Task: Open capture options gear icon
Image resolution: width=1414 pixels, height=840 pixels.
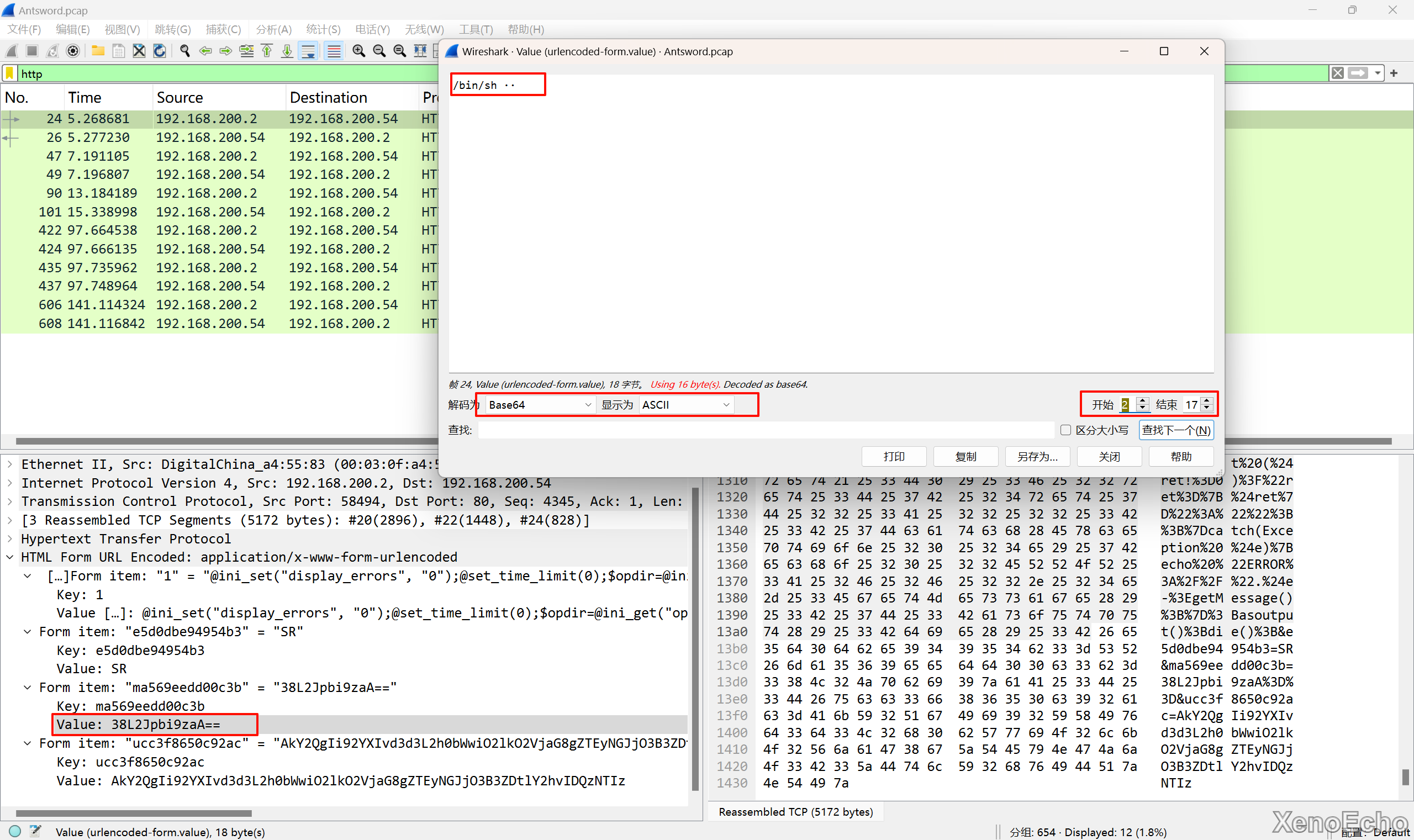Action: pos(72,51)
